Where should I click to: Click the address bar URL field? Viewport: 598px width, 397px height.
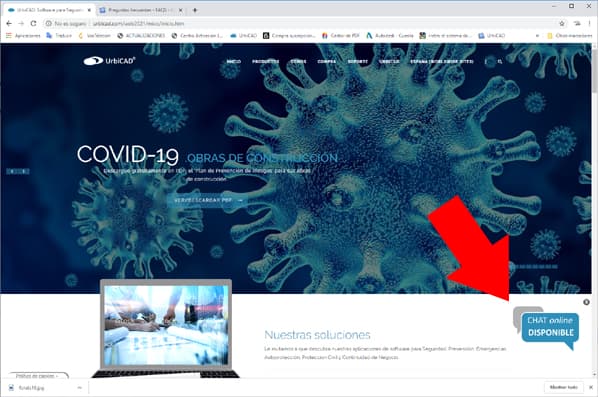[301, 24]
